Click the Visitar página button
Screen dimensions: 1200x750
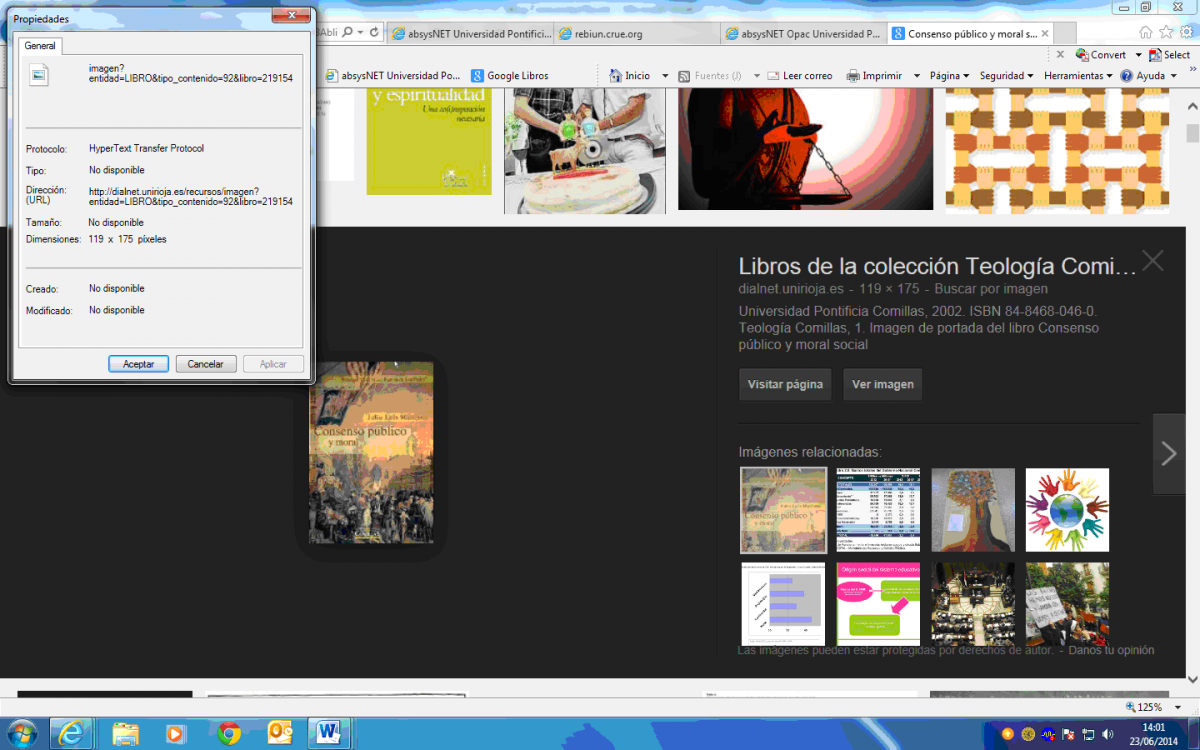pyautogui.click(x=785, y=384)
